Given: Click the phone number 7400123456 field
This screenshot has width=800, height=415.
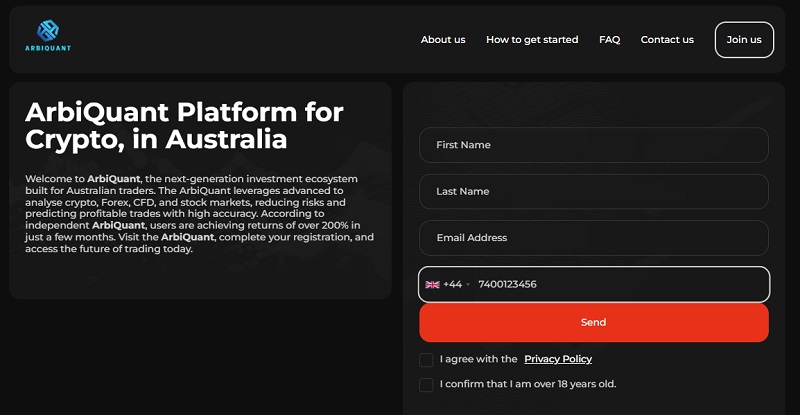Looking at the screenshot, I should coord(620,284).
